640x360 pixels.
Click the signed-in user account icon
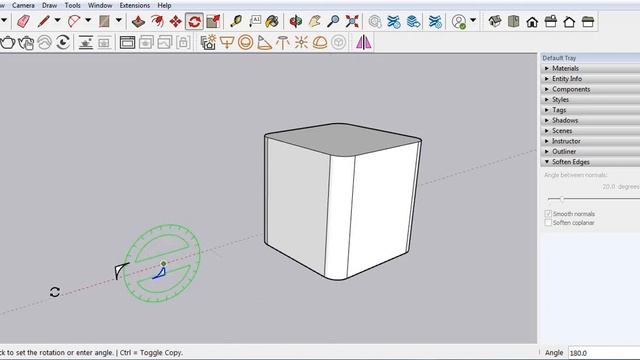pyautogui.click(x=459, y=22)
